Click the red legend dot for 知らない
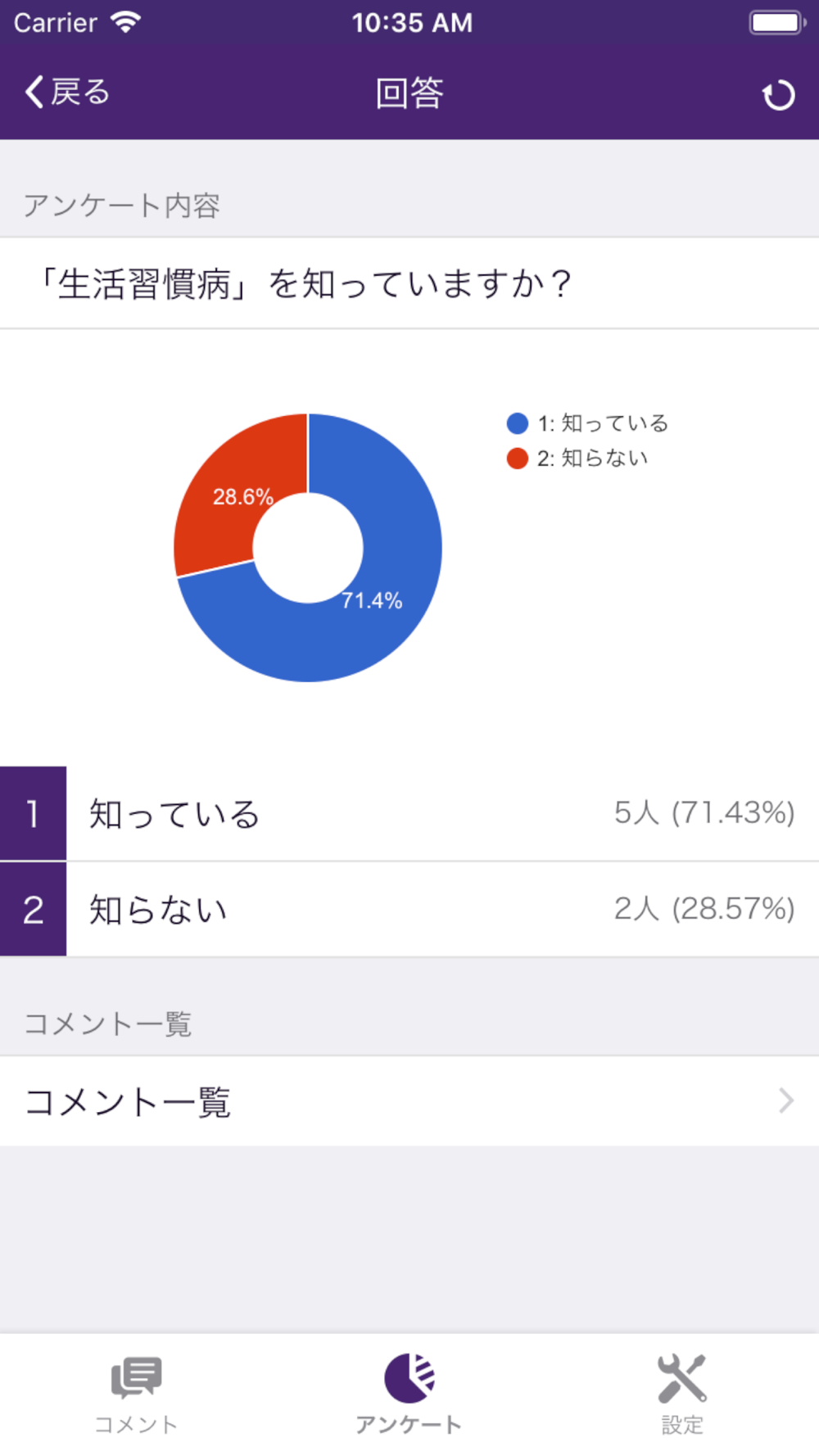Screen dimensions: 819x1456 click(x=517, y=459)
